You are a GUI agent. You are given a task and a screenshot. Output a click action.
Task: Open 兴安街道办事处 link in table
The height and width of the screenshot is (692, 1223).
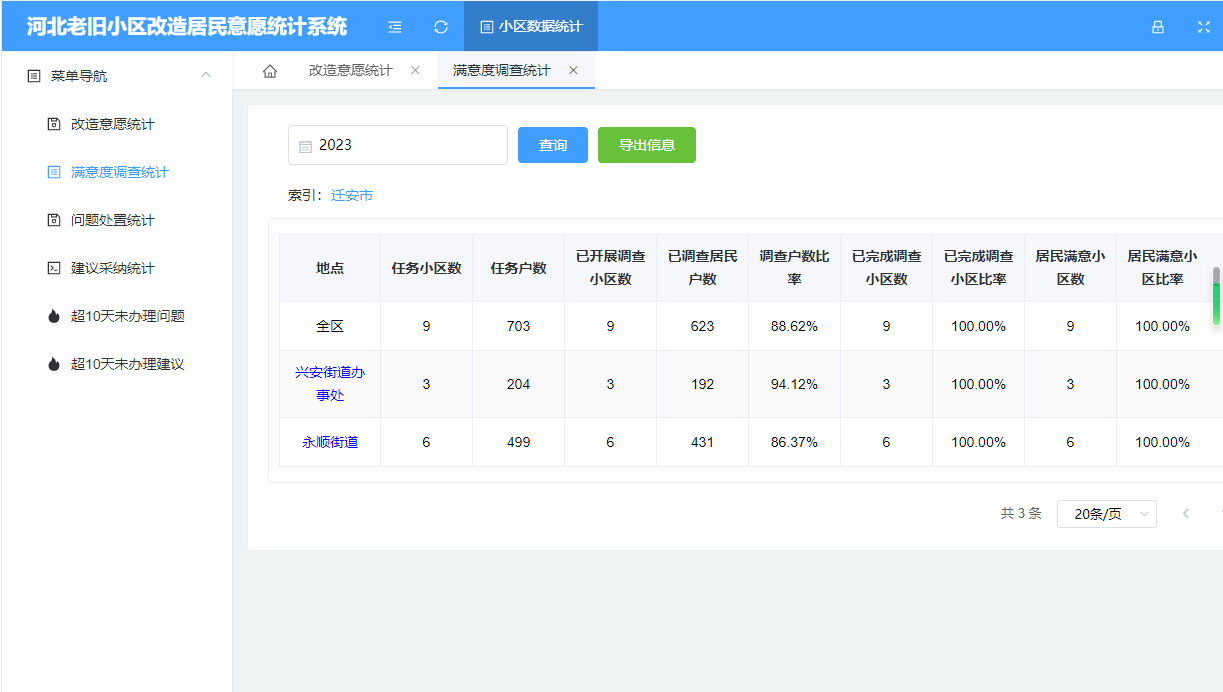click(x=330, y=384)
